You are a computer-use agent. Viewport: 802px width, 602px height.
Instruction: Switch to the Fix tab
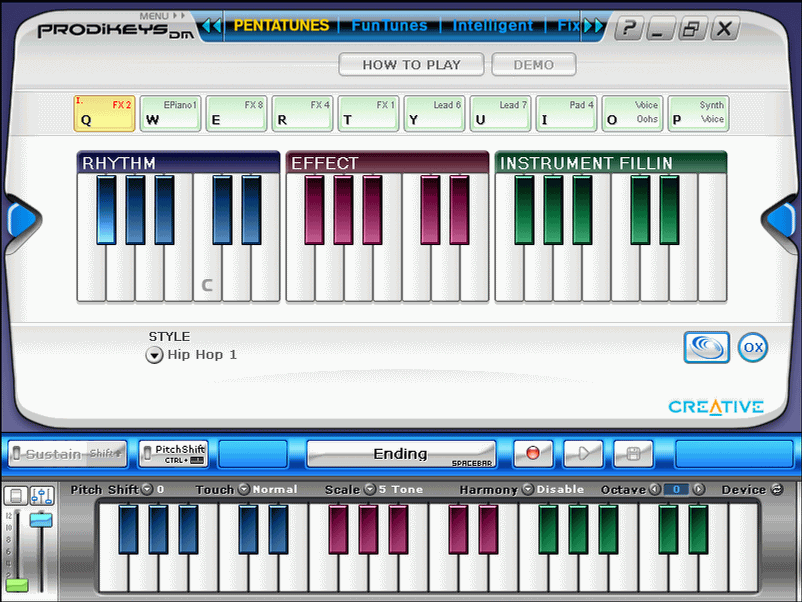click(x=568, y=26)
